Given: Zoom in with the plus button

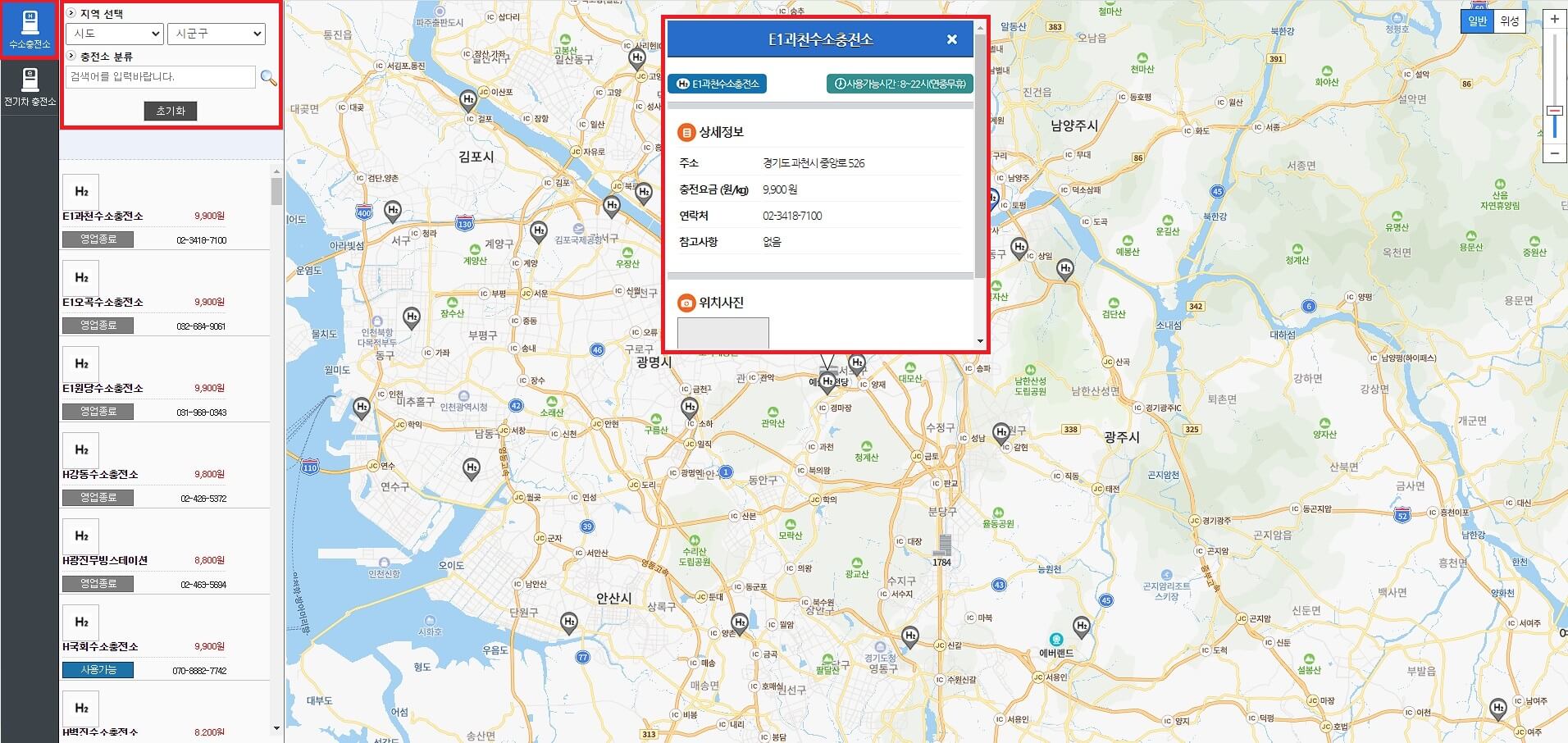Looking at the screenshot, I should [1554, 19].
